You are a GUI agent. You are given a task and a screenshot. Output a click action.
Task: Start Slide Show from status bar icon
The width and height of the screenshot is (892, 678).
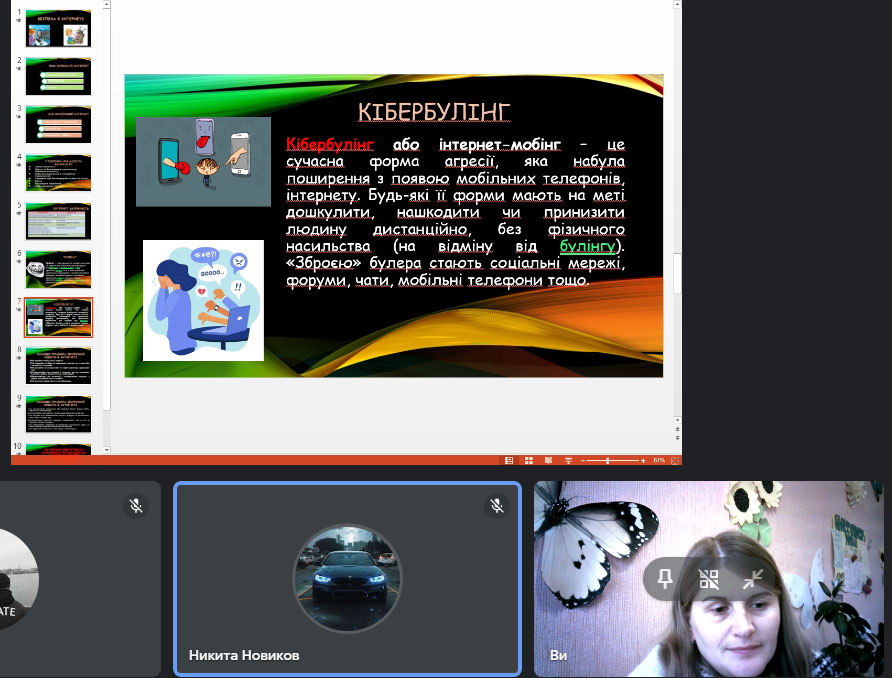[568, 460]
